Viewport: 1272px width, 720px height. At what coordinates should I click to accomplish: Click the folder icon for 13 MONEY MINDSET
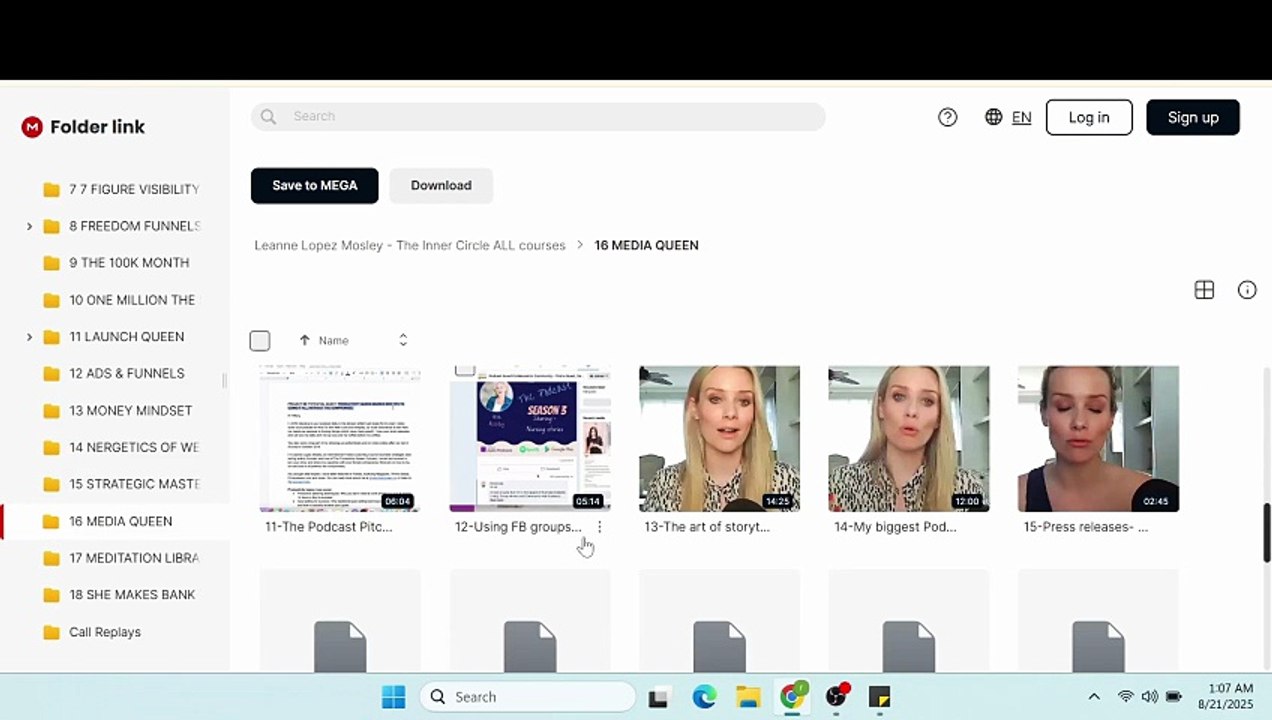(52, 410)
